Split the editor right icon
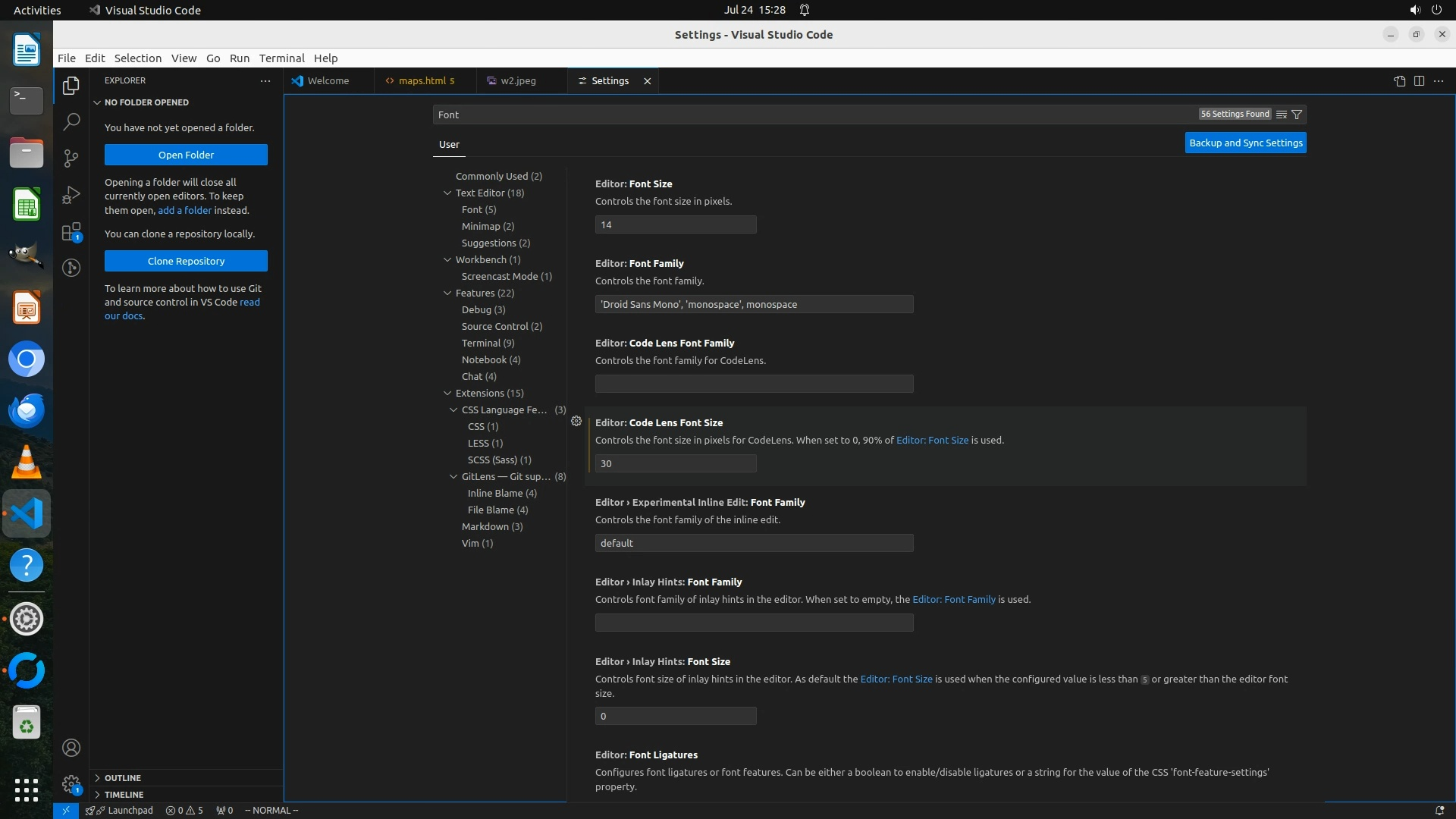Screen dimensions: 1456x819 pos(1419,81)
